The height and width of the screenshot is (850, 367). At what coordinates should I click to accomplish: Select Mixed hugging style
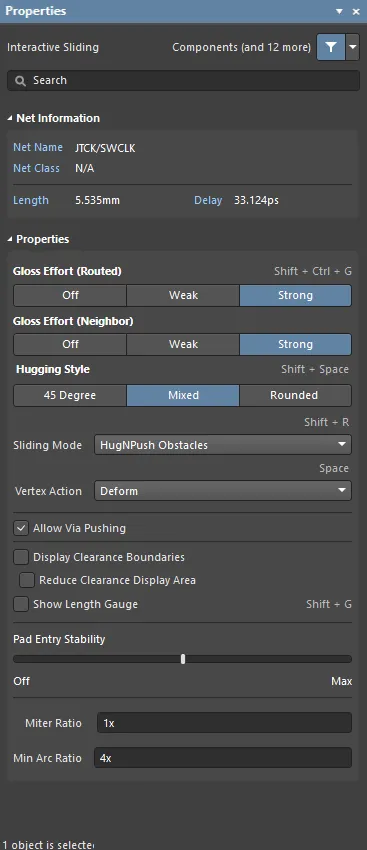pos(183,395)
